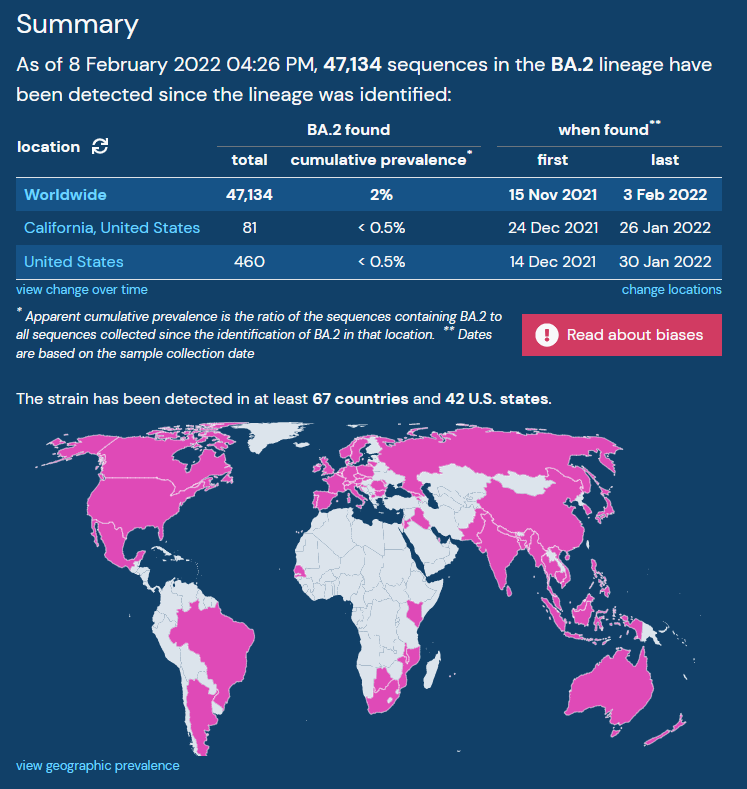Image resolution: width=747 pixels, height=789 pixels.
Task: Click the Worldwide total 47,134 cell
Action: [x=249, y=194]
